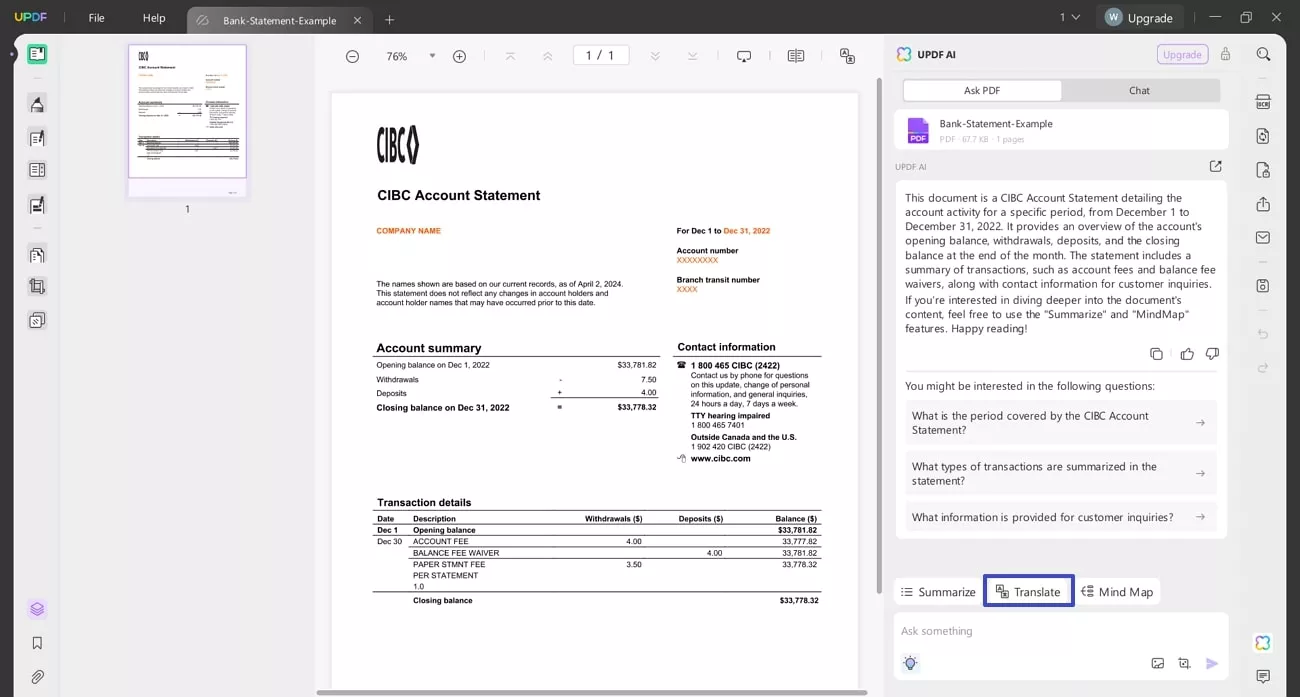Open the Prepare Form tool
Image resolution: width=1300 pixels, height=697 pixels.
coord(37,170)
